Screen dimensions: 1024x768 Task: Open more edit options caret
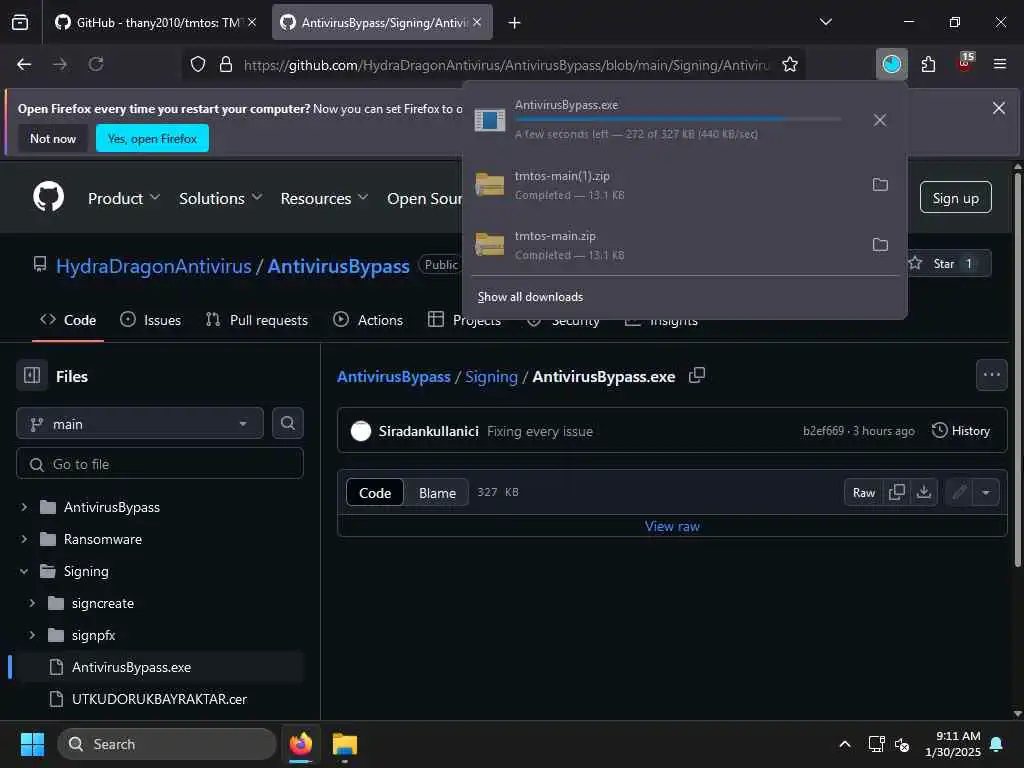click(x=986, y=492)
